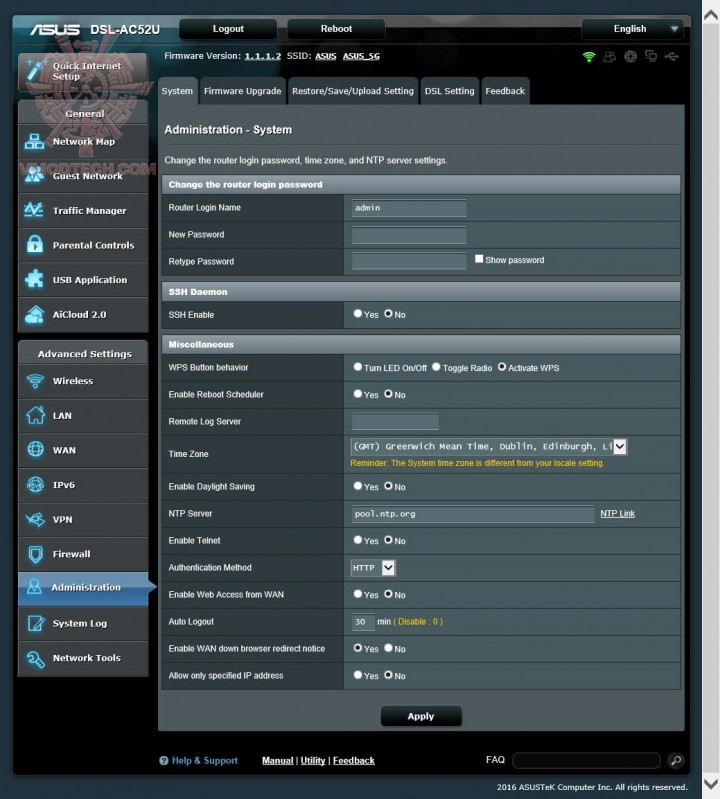The width and height of the screenshot is (720, 799).
Task: Click the WAN globe icon in sidebar
Action: tap(35, 449)
